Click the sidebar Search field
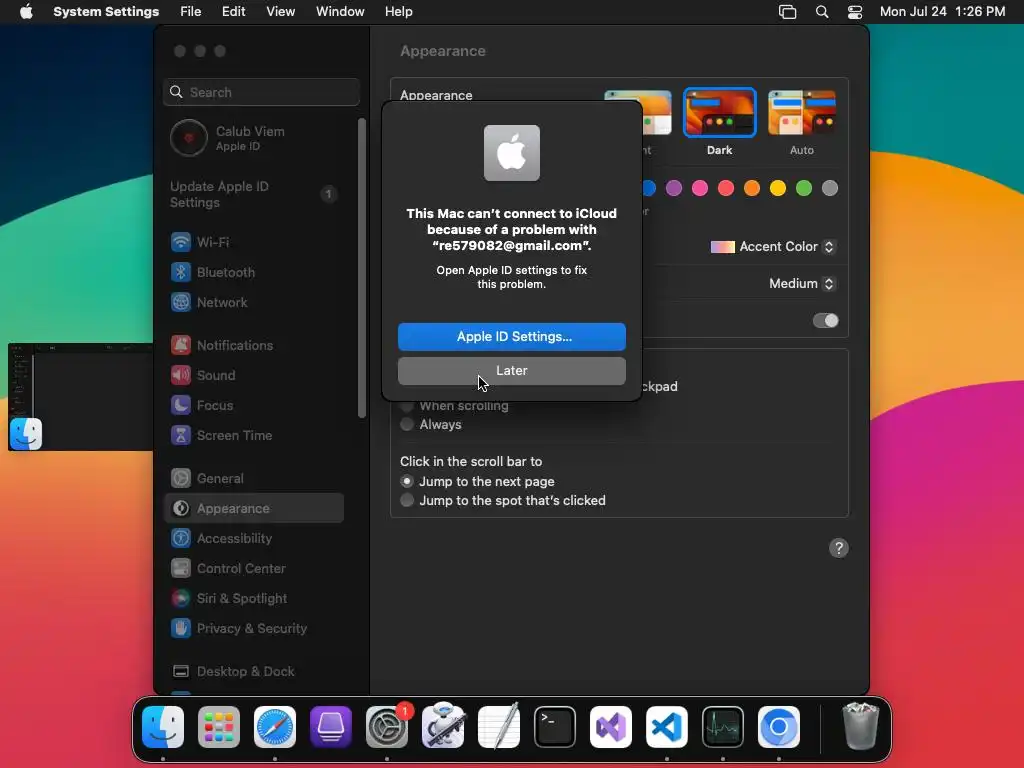 point(261,92)
